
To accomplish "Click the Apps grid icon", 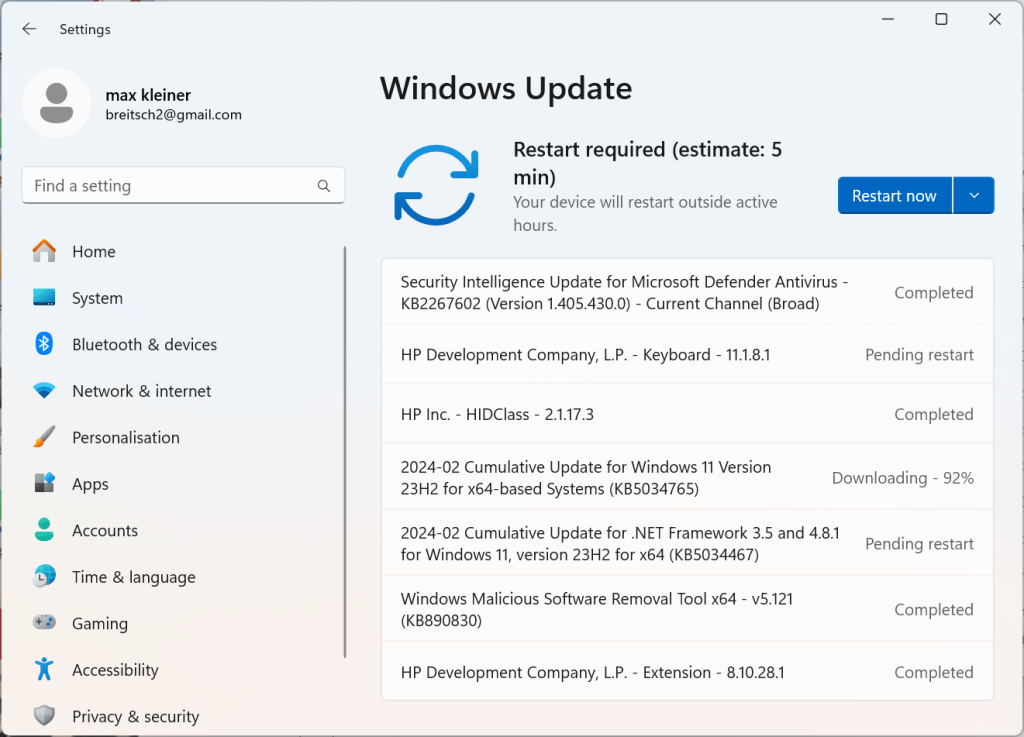I will [x=44, y=484].
